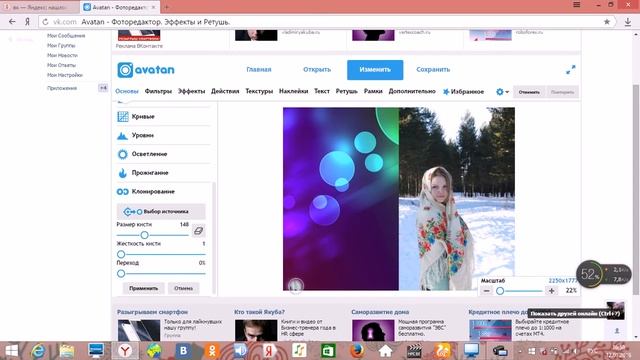Open Мои Ответы in the VK sidebar
Screen dimensions: 640x360
coord(61,65)
